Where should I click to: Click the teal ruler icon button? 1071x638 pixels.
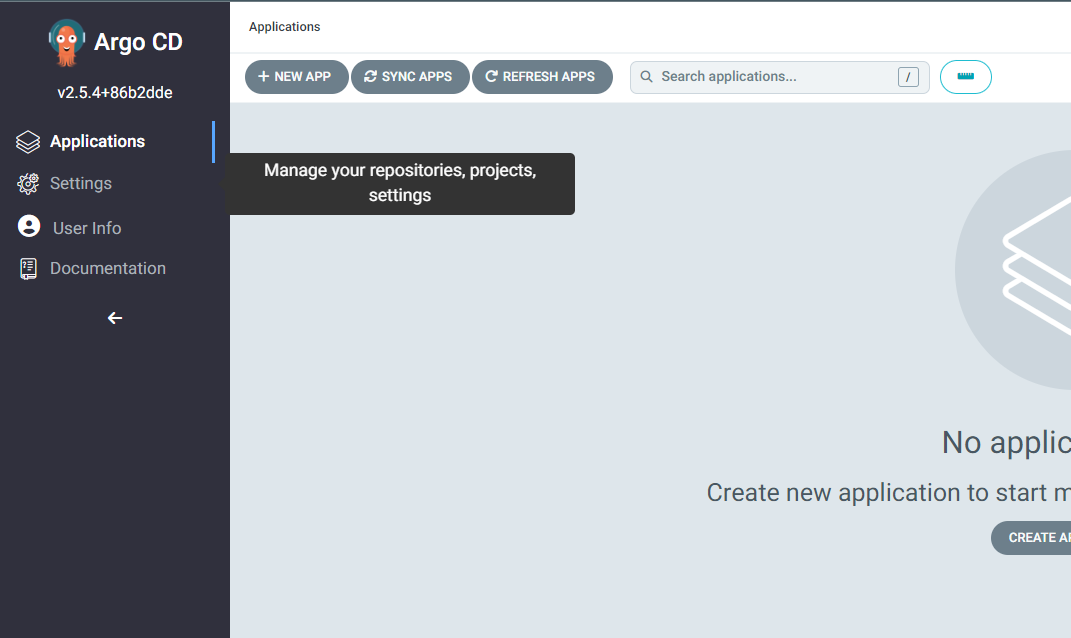966,77
